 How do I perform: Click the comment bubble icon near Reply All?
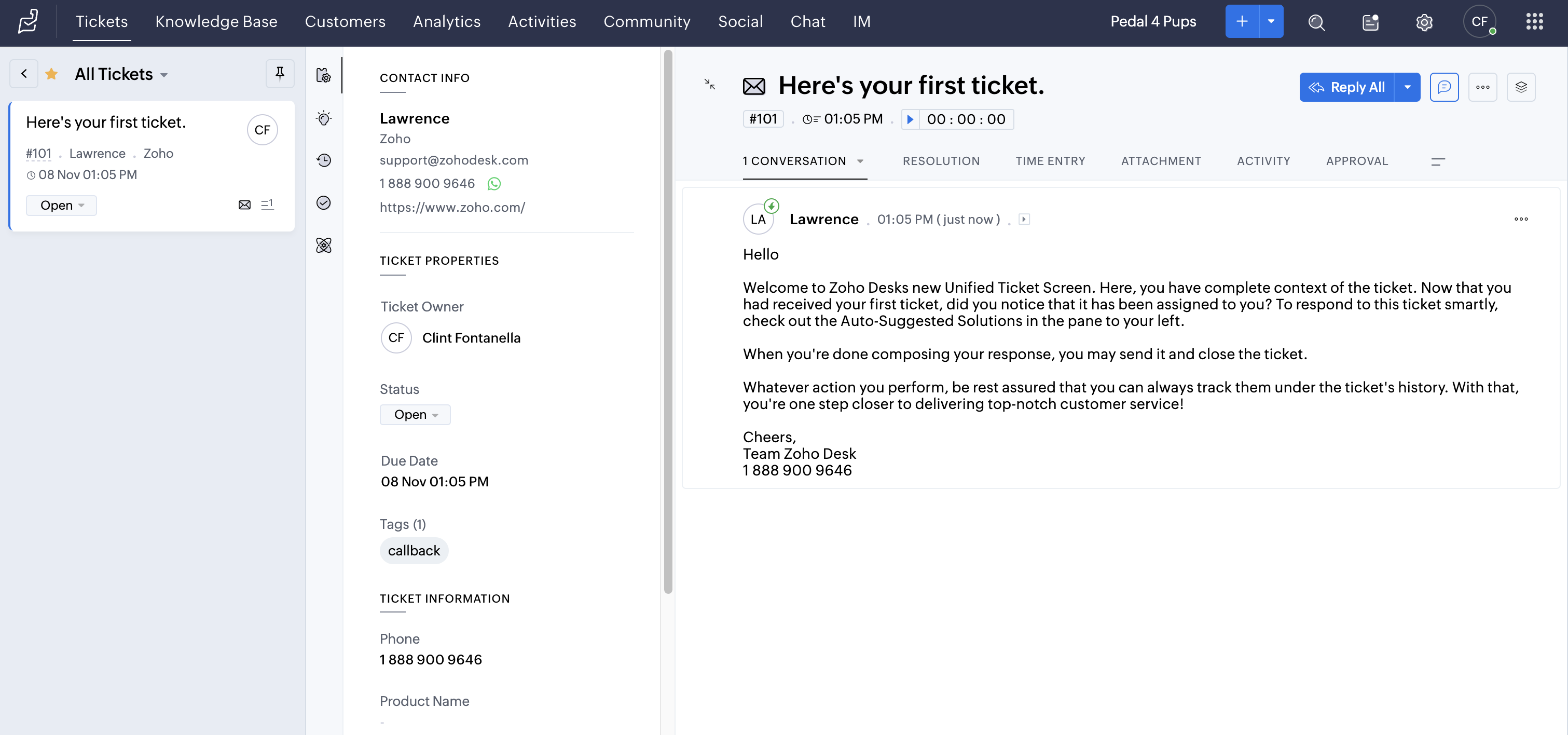pyautogui.click(x=1445, y=87)
